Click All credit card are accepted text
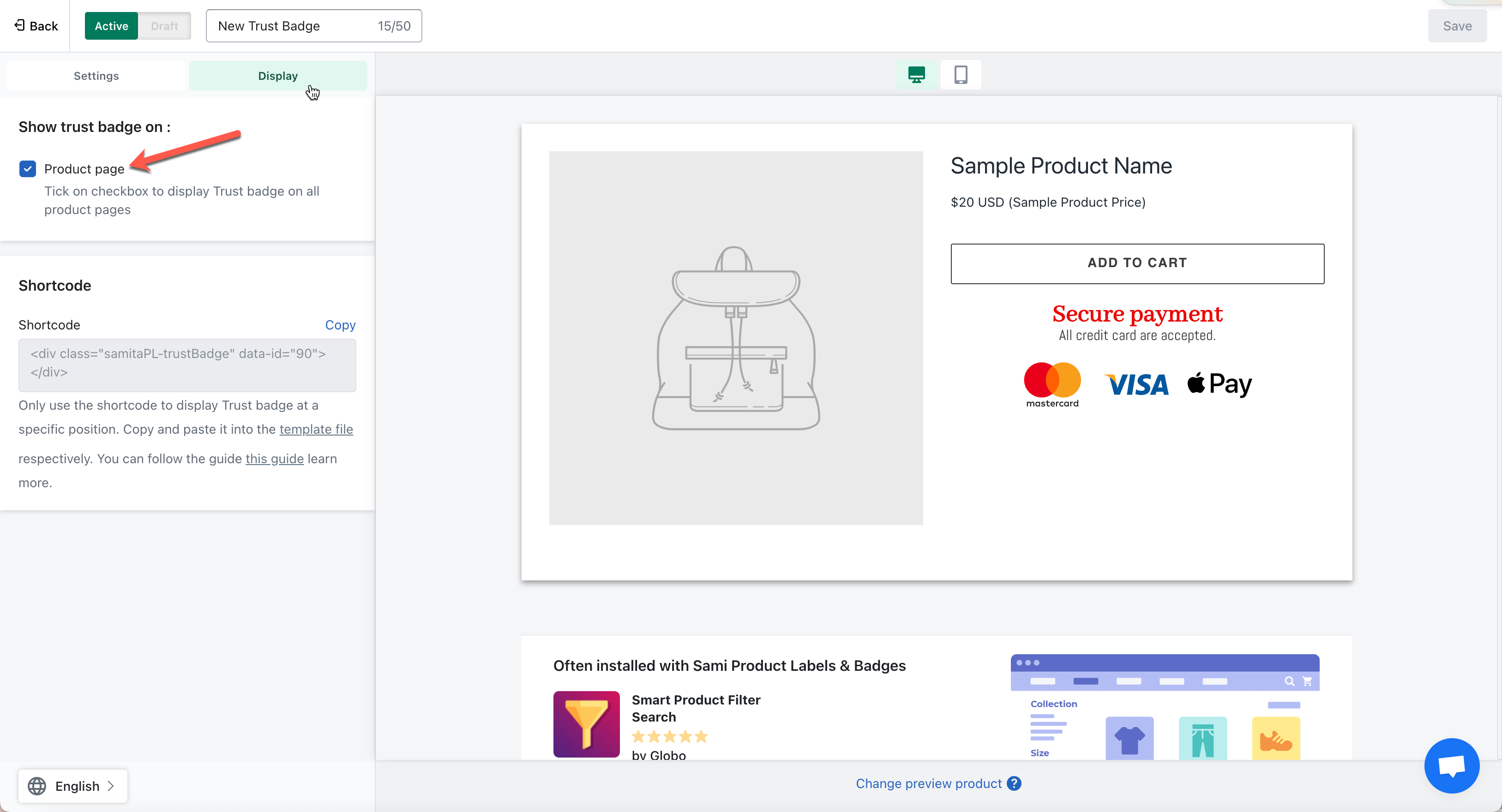1502x812 pixels. point(1137,336)
